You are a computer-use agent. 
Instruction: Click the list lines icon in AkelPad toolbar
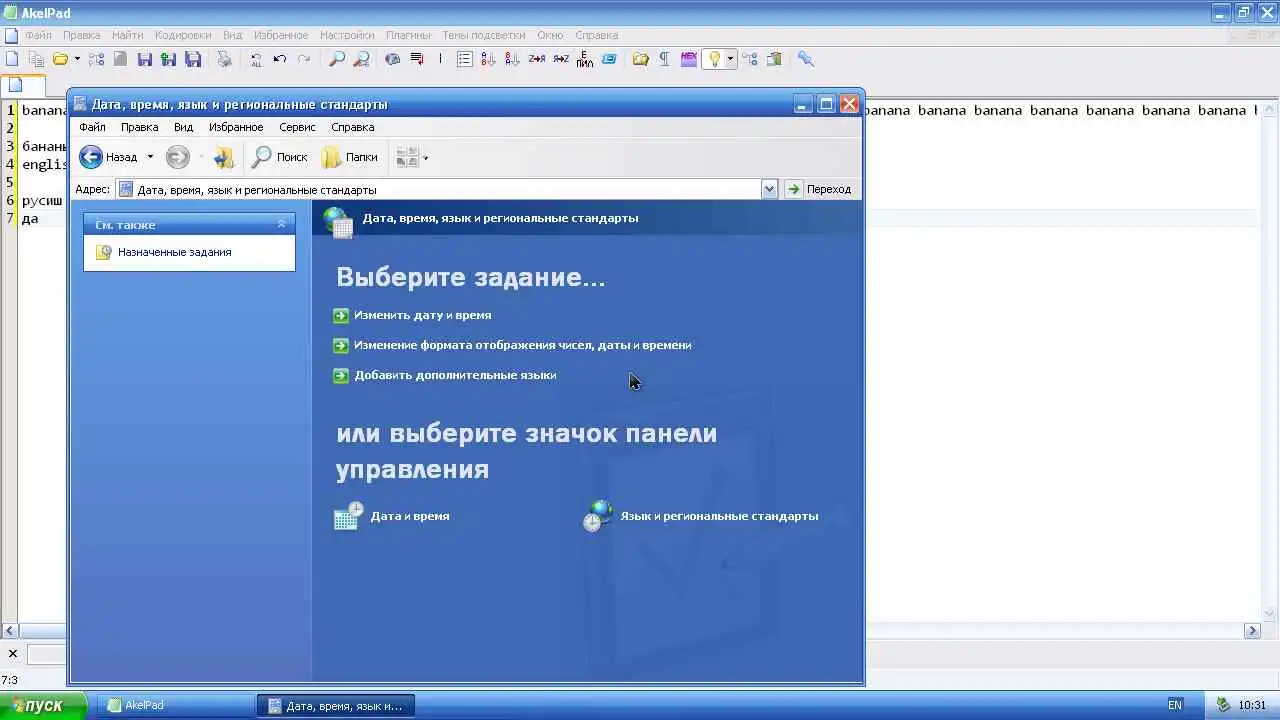tap(465, 59)
